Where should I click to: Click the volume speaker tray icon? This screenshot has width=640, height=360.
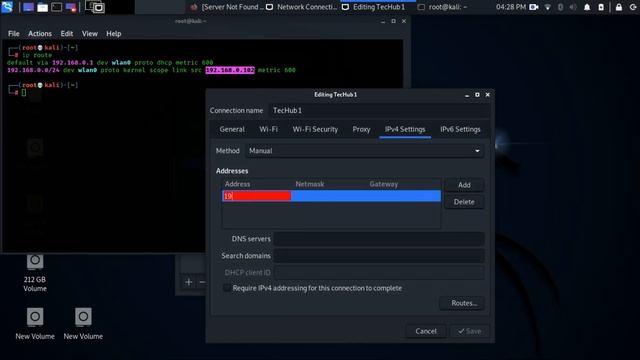point(573,7)
